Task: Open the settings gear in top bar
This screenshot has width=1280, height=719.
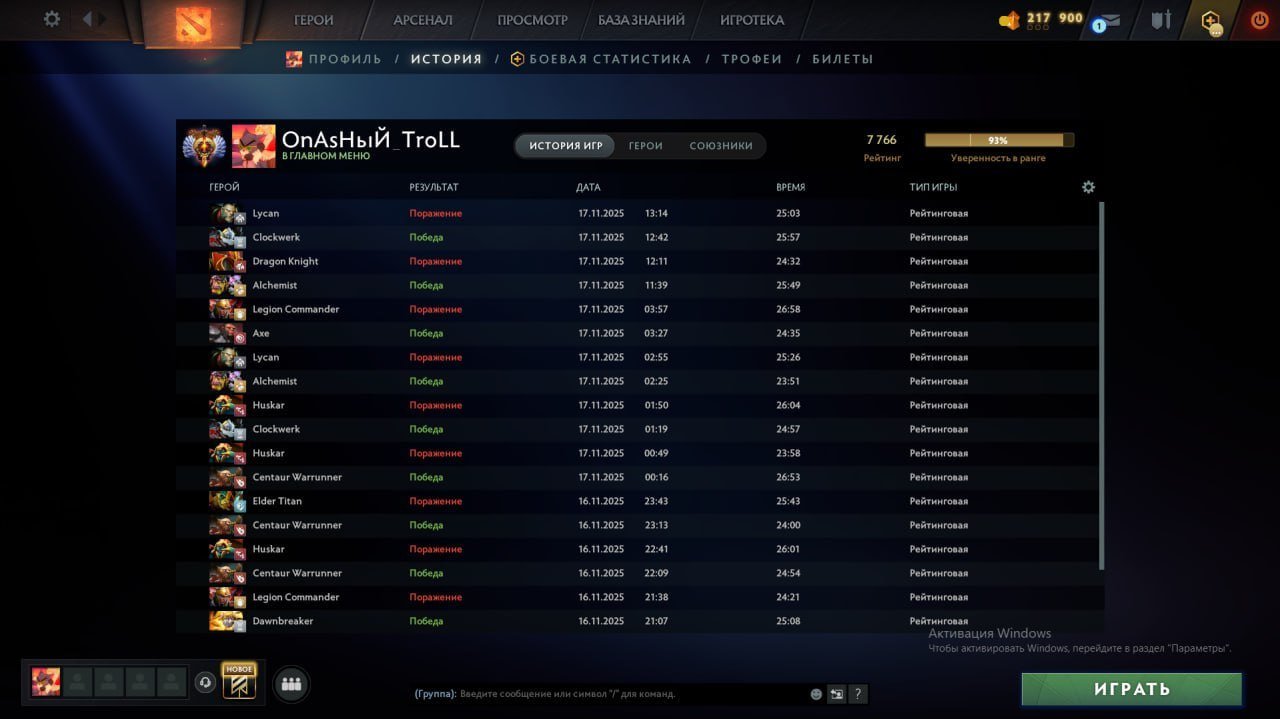Action: (x=52, y=19)
